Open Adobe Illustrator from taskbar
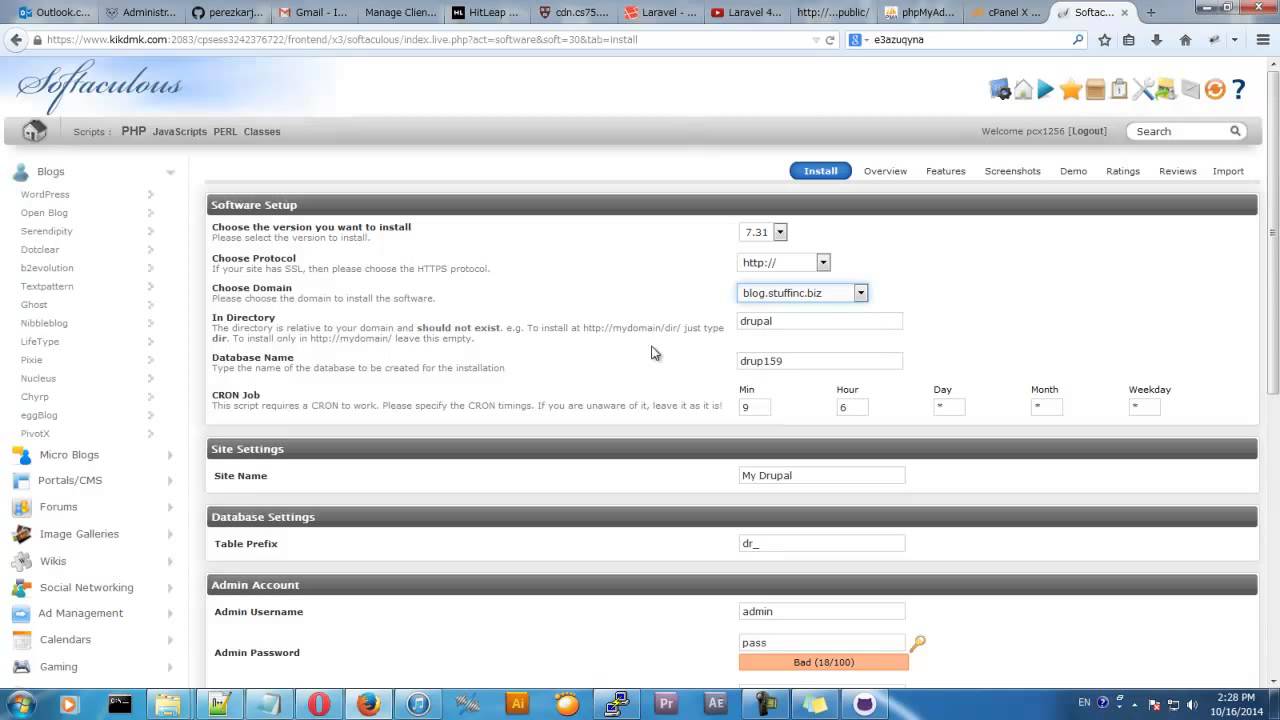This screenshot has width=1280, height=720. [517, 704]
